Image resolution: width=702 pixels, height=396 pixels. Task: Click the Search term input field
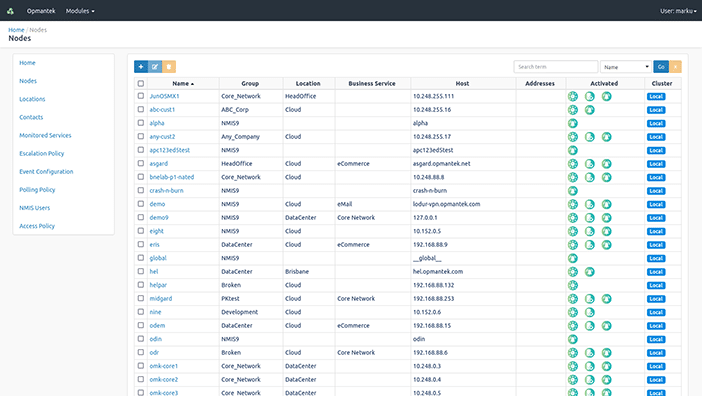(556, 67)
